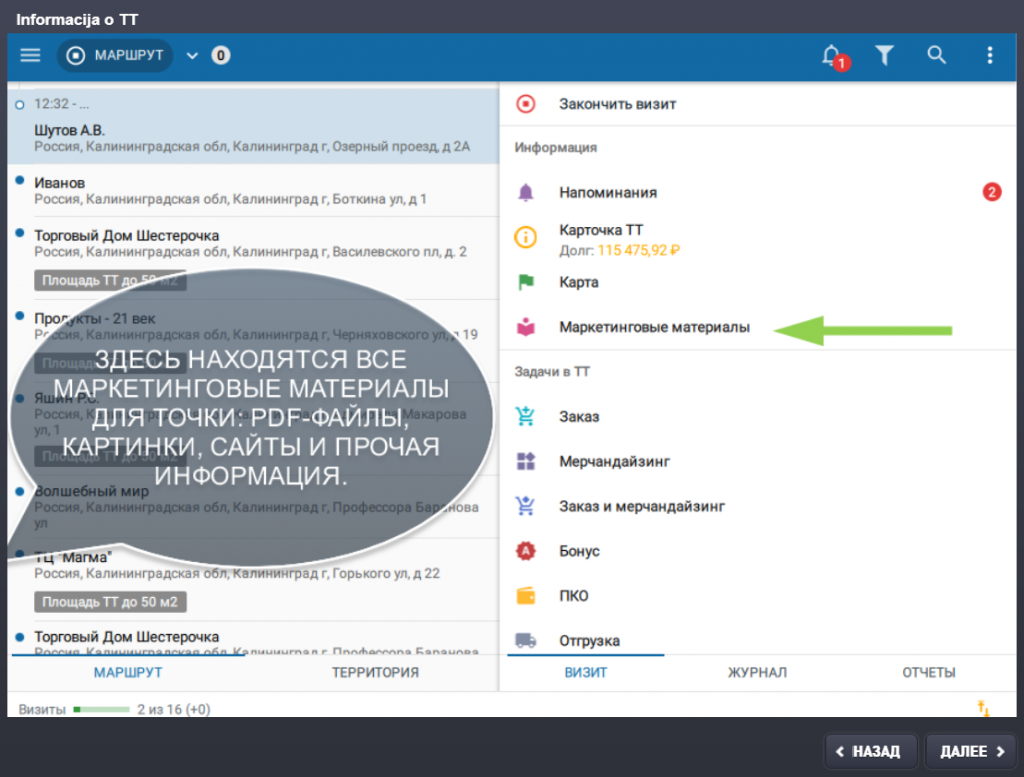This screenshot has width=1024, height=777.
Task: Switch to the МАРШРУТ tab
Action: pos(128,673)
